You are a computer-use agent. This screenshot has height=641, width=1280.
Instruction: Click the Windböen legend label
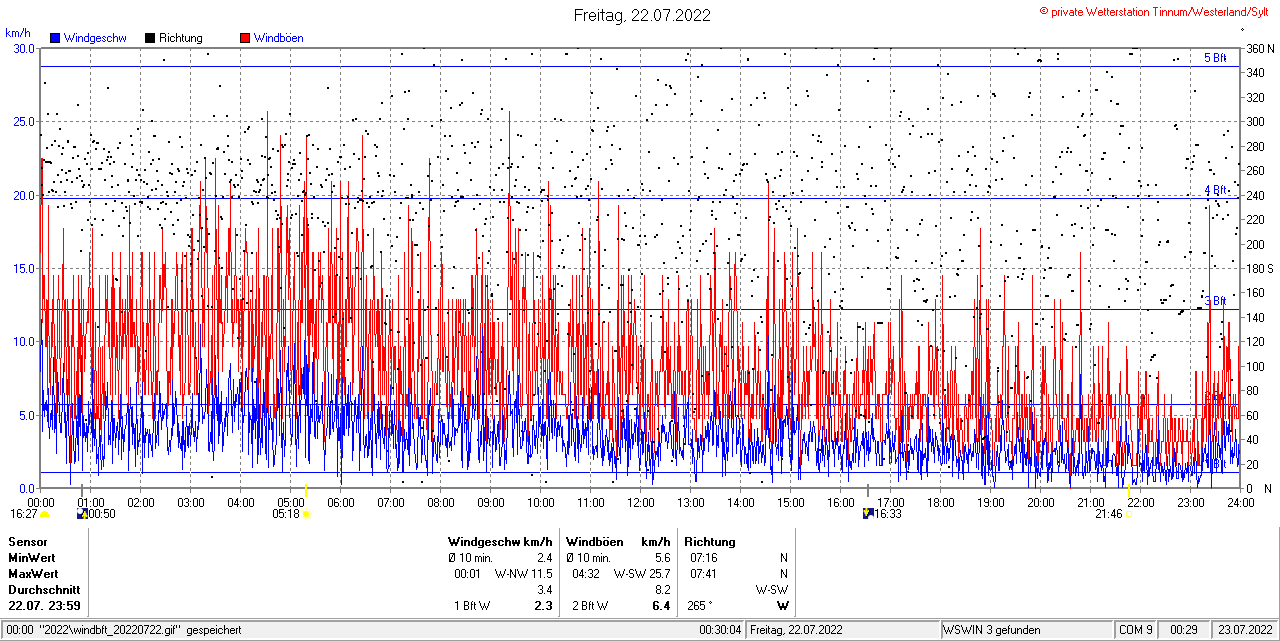pos(278,38)
